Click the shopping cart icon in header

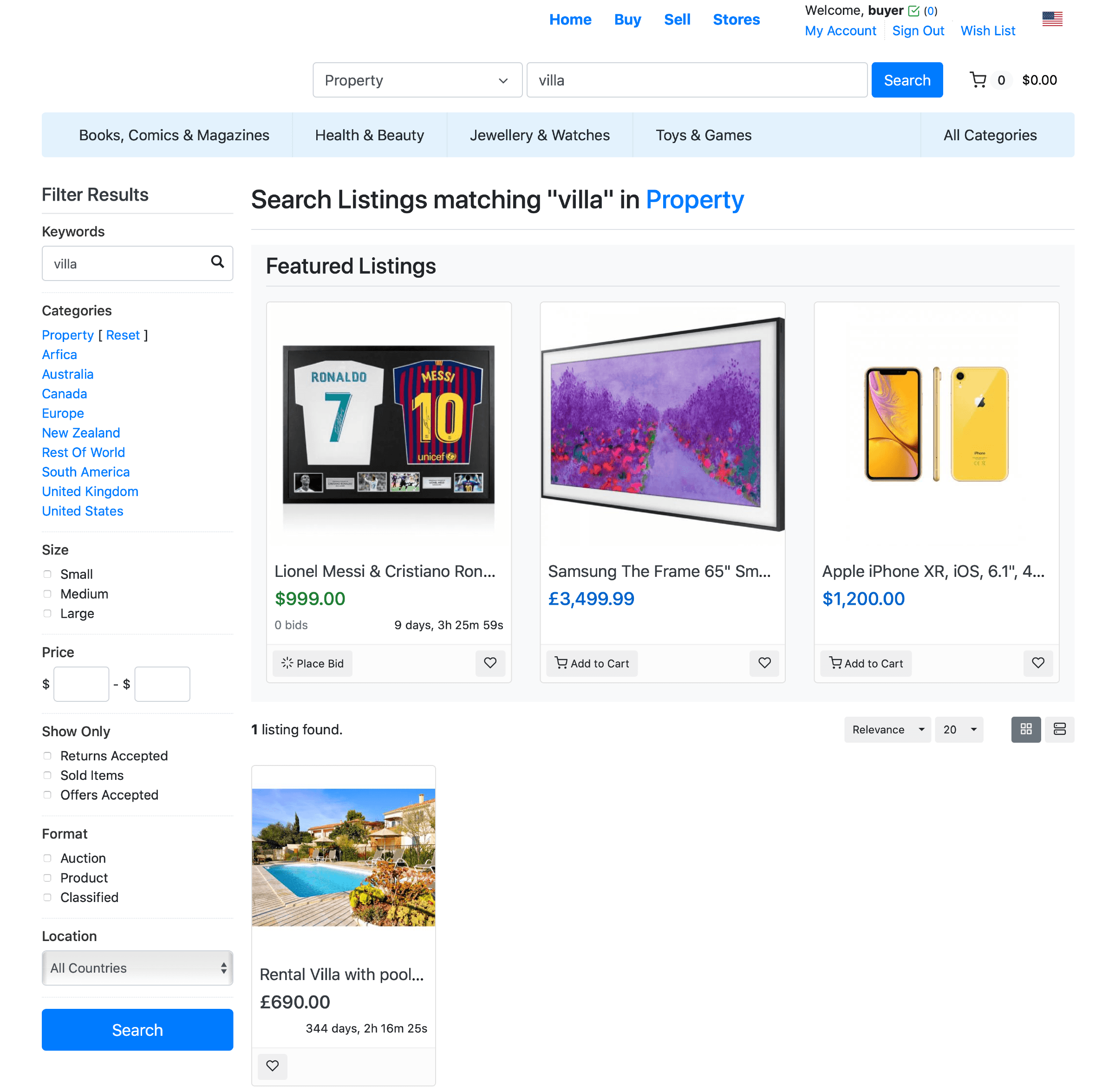(978, 80)
